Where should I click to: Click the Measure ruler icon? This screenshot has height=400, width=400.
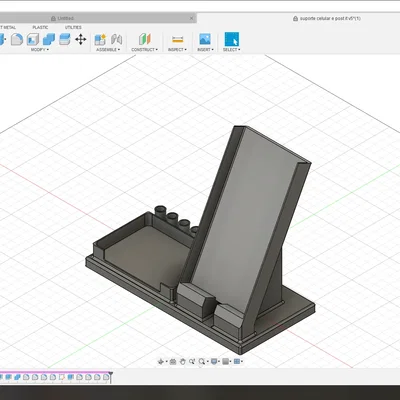[x=177, y=39]
